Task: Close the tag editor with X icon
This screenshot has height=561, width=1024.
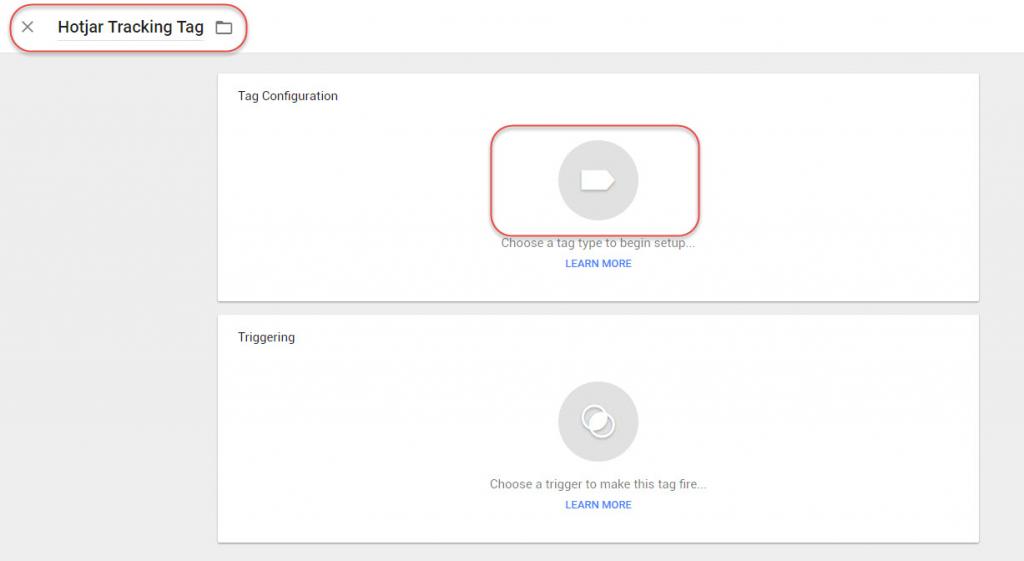Action: click(27, 27)
